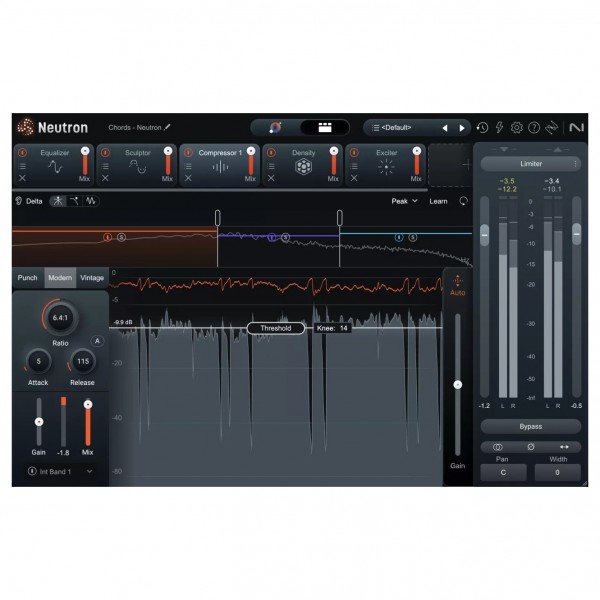Click the Limiter button
The image size is (600, 600).
point(531,164)
